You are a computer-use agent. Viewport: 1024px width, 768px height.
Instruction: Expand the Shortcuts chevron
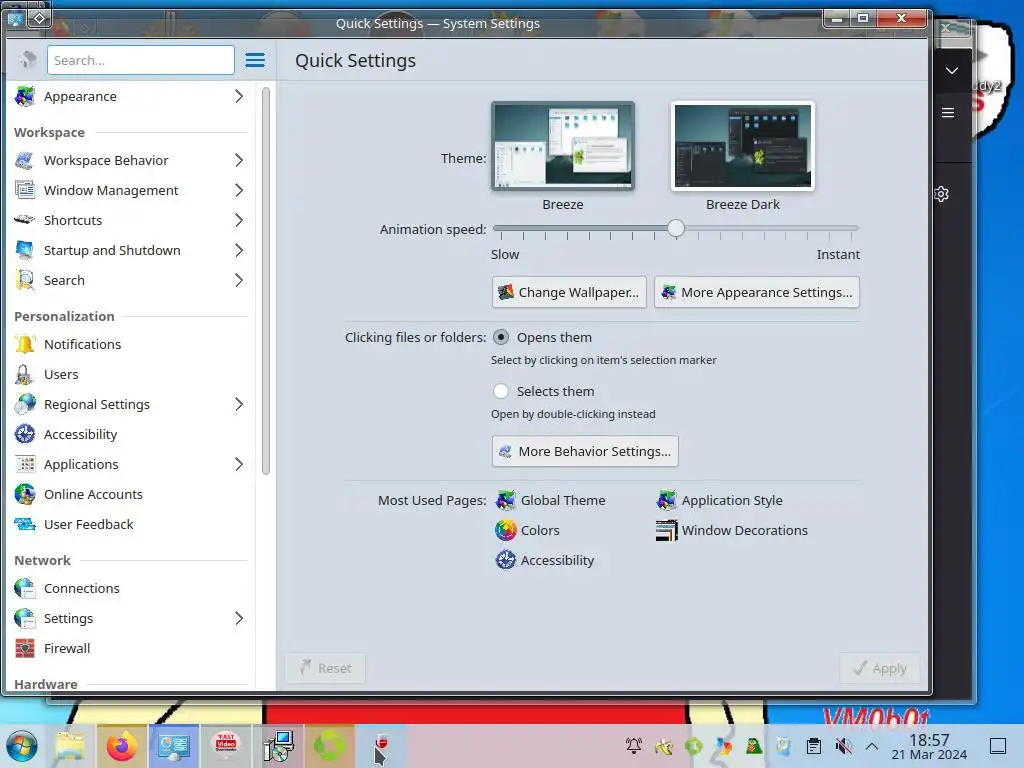tap(239, 221)
